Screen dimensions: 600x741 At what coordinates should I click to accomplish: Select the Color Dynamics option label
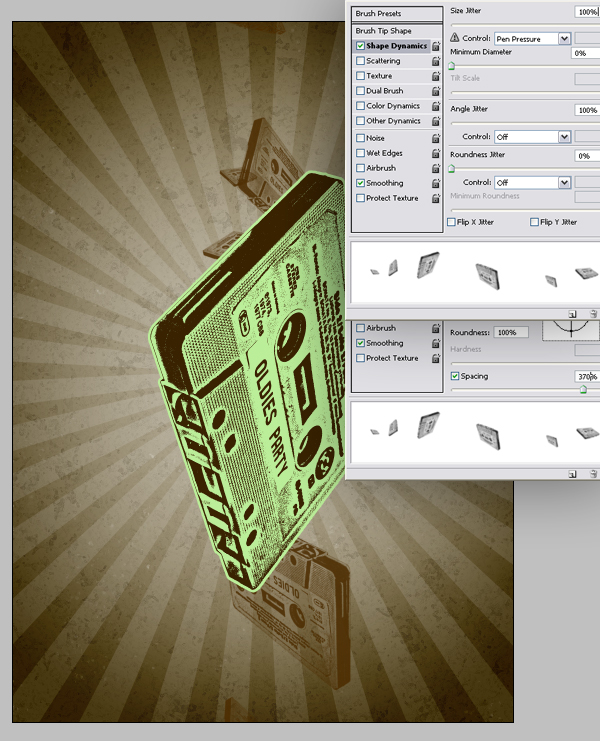coord(393,106)
